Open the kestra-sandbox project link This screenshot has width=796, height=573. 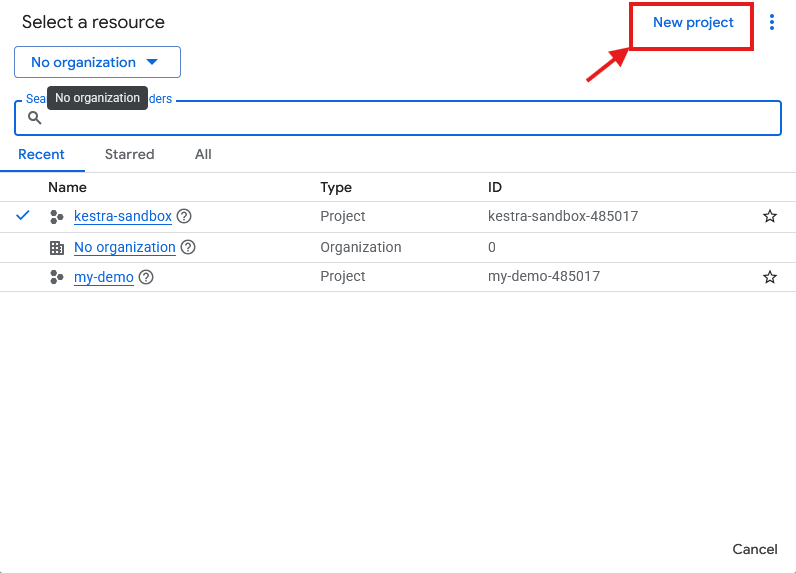(122, 216)
